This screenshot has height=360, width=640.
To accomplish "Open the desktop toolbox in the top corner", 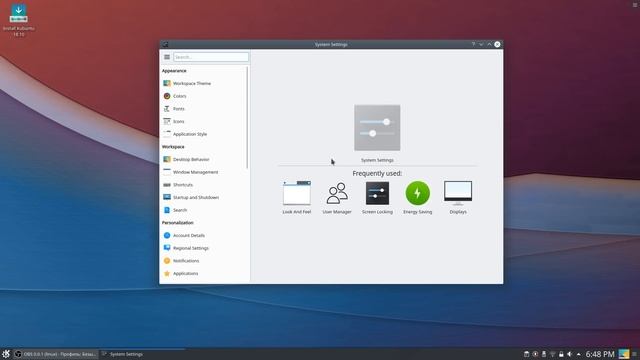I will pyautogui.click(x=635, y=5).
